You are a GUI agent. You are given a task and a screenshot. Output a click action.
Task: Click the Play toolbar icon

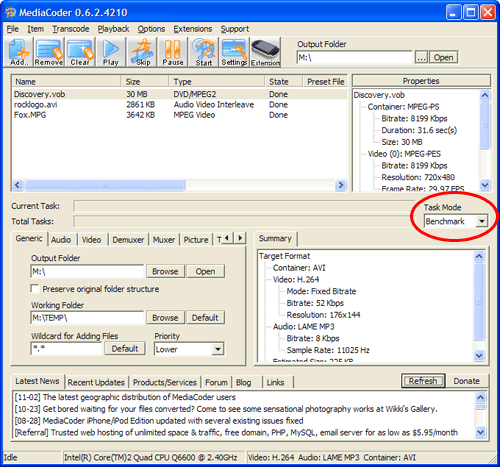pyautogui.click(x=111, y=52)
